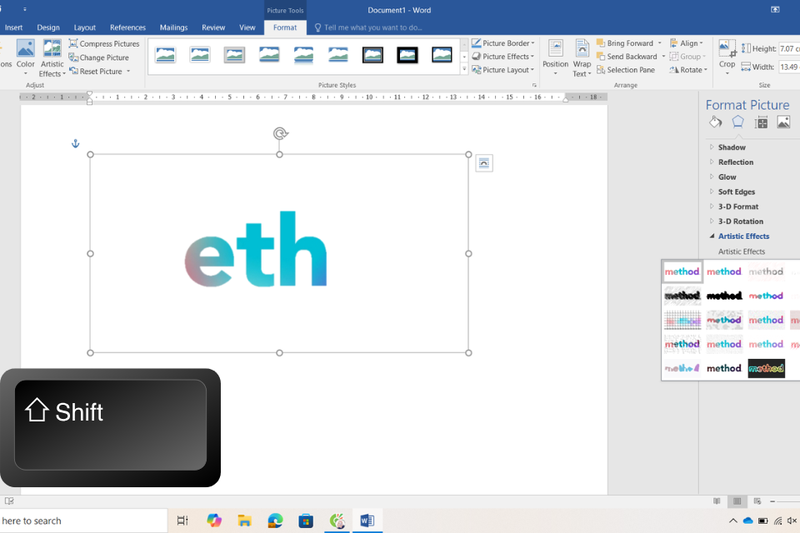This screenshot has height=533, width=800.
Task: Select the Format tab
Action: pyautogui.click(x=285, y=28)
